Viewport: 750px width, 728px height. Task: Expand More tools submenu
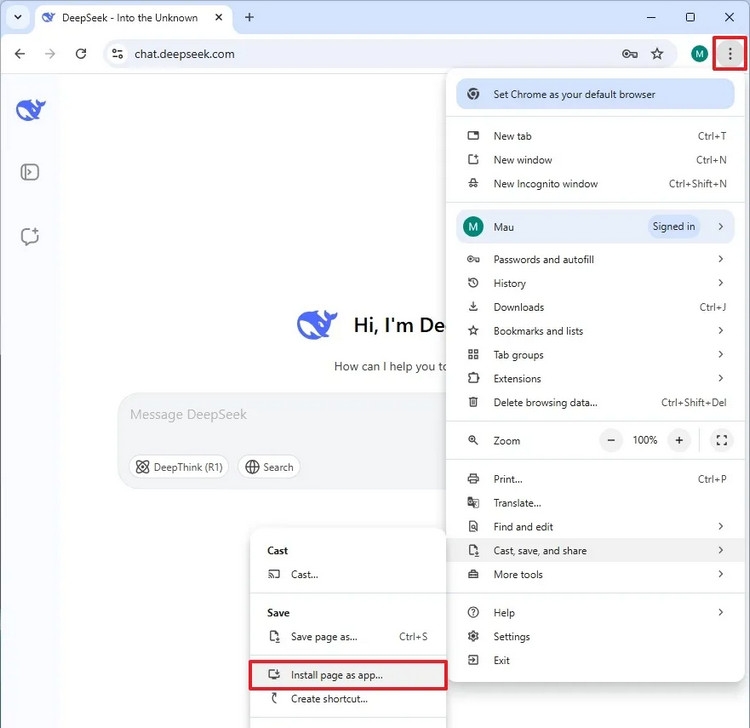(595, 574)
